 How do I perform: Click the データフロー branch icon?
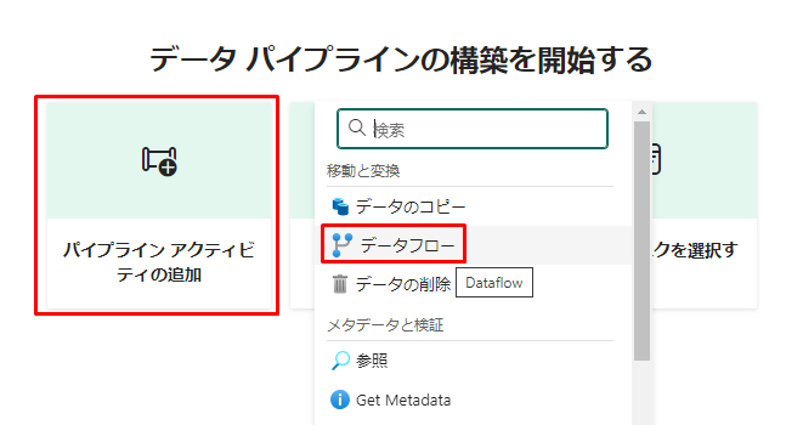(x=340, y=245)
